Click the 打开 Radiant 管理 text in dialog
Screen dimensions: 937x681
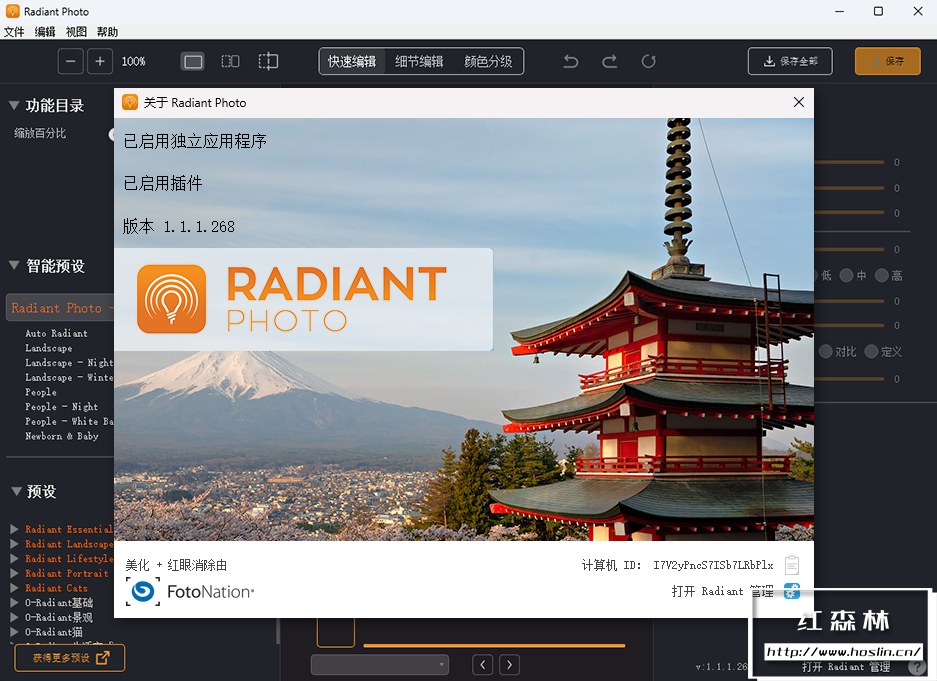(722, 591)
